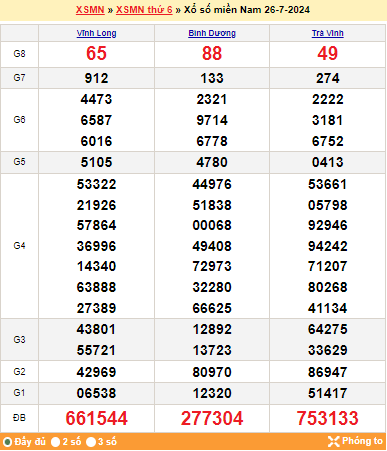Open the Bình Dương province link

212,33
